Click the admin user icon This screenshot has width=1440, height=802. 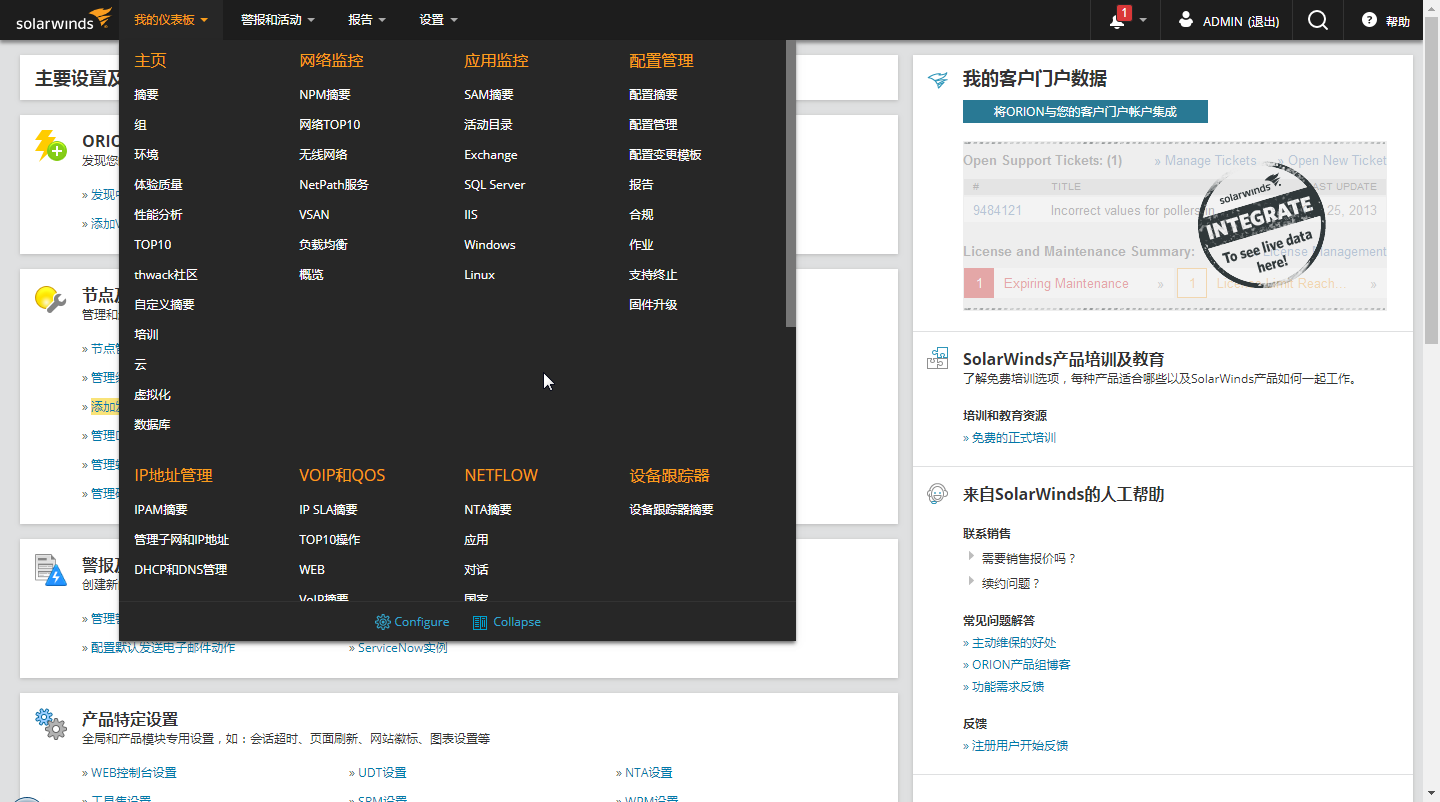[x=1186, y=19]
